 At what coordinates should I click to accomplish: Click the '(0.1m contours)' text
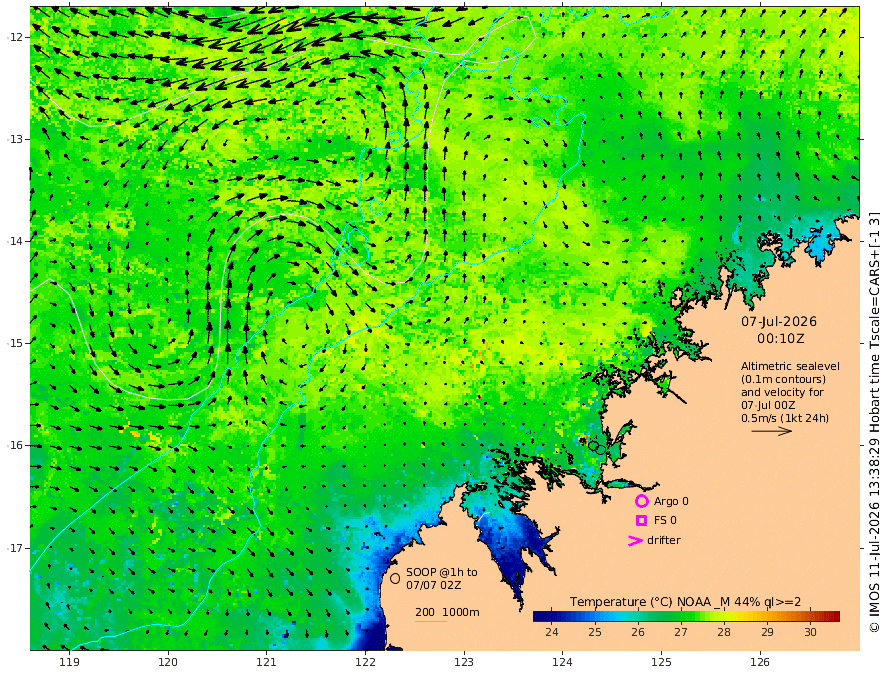[783, 379]
